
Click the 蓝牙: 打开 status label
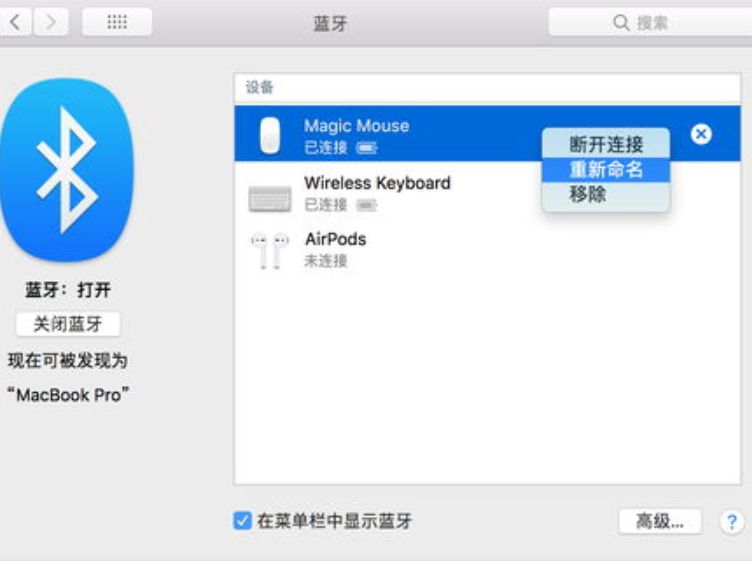[68, 290]
